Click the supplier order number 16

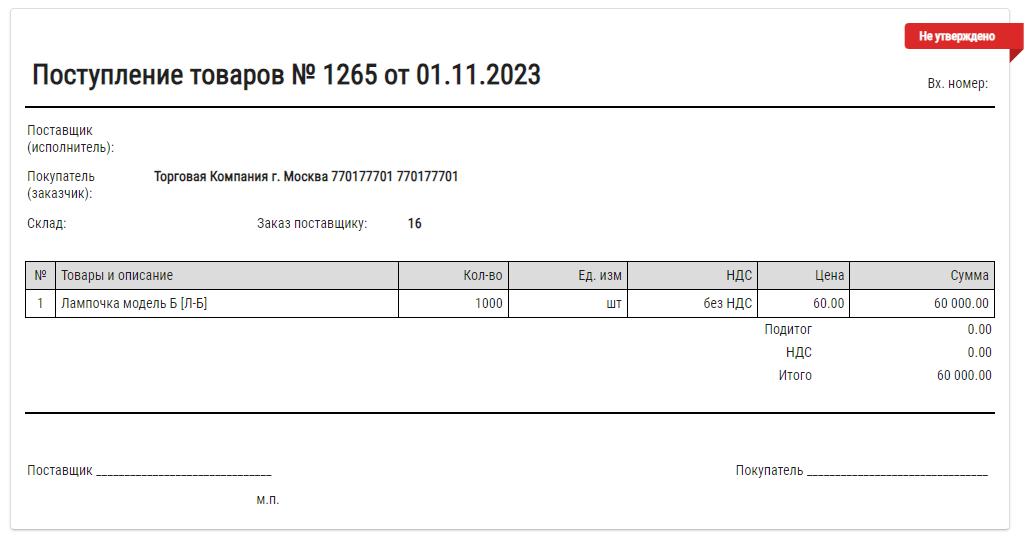coord(414,224)
